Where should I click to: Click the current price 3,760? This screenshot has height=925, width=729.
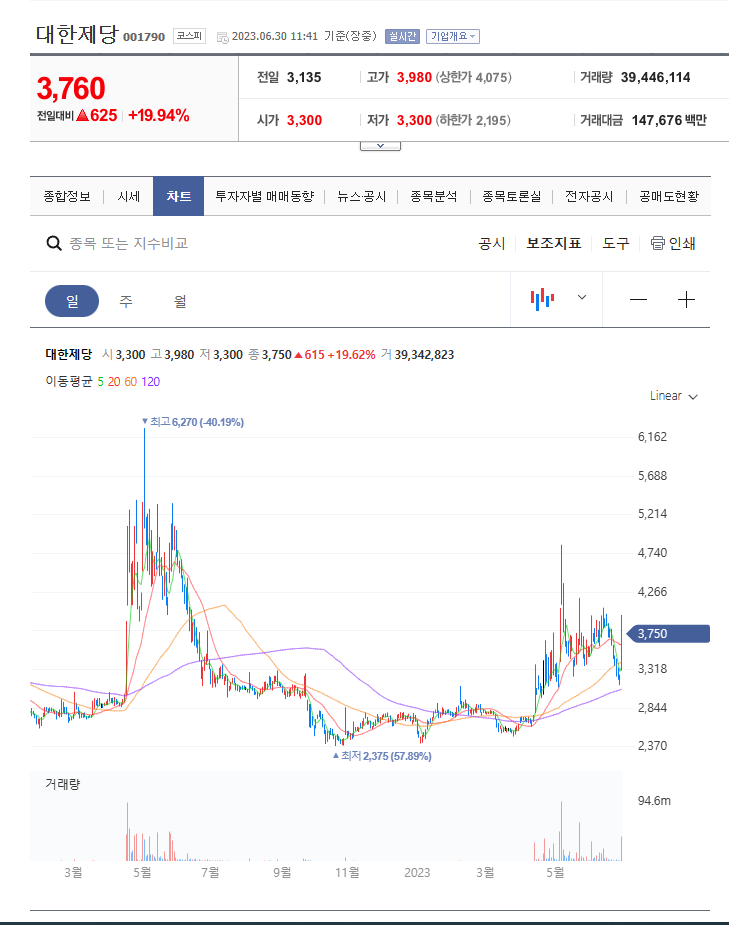tap(71, 88)
